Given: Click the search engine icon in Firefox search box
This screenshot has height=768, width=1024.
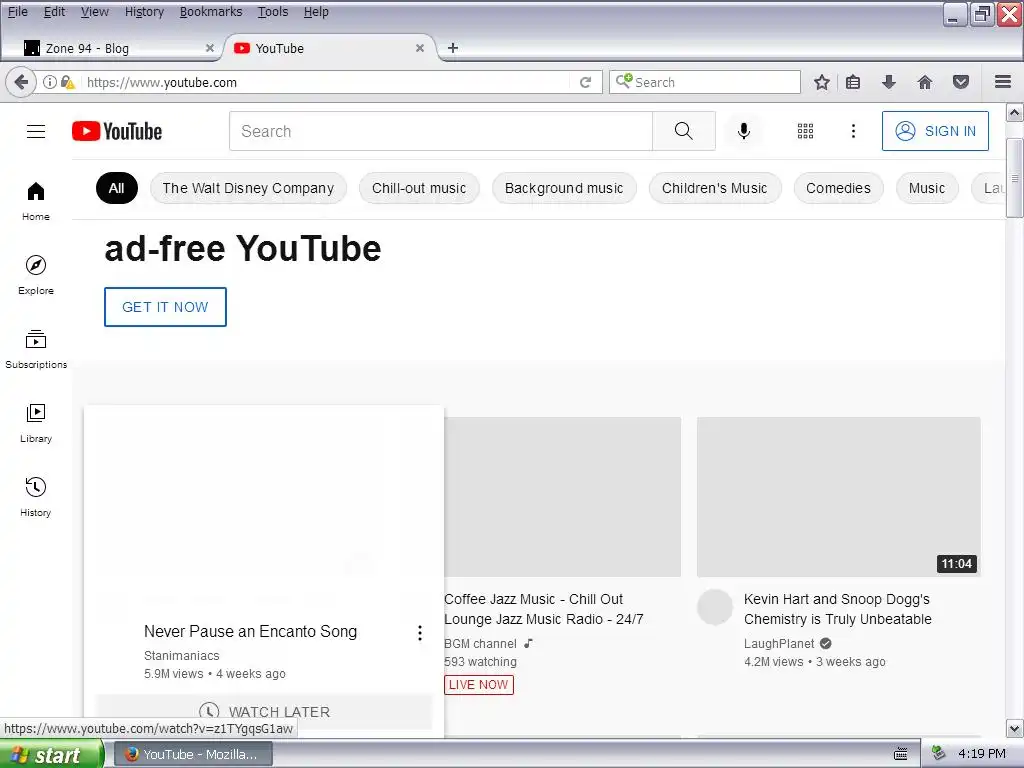Looking at the screenshot, I should tap(624, 81).
